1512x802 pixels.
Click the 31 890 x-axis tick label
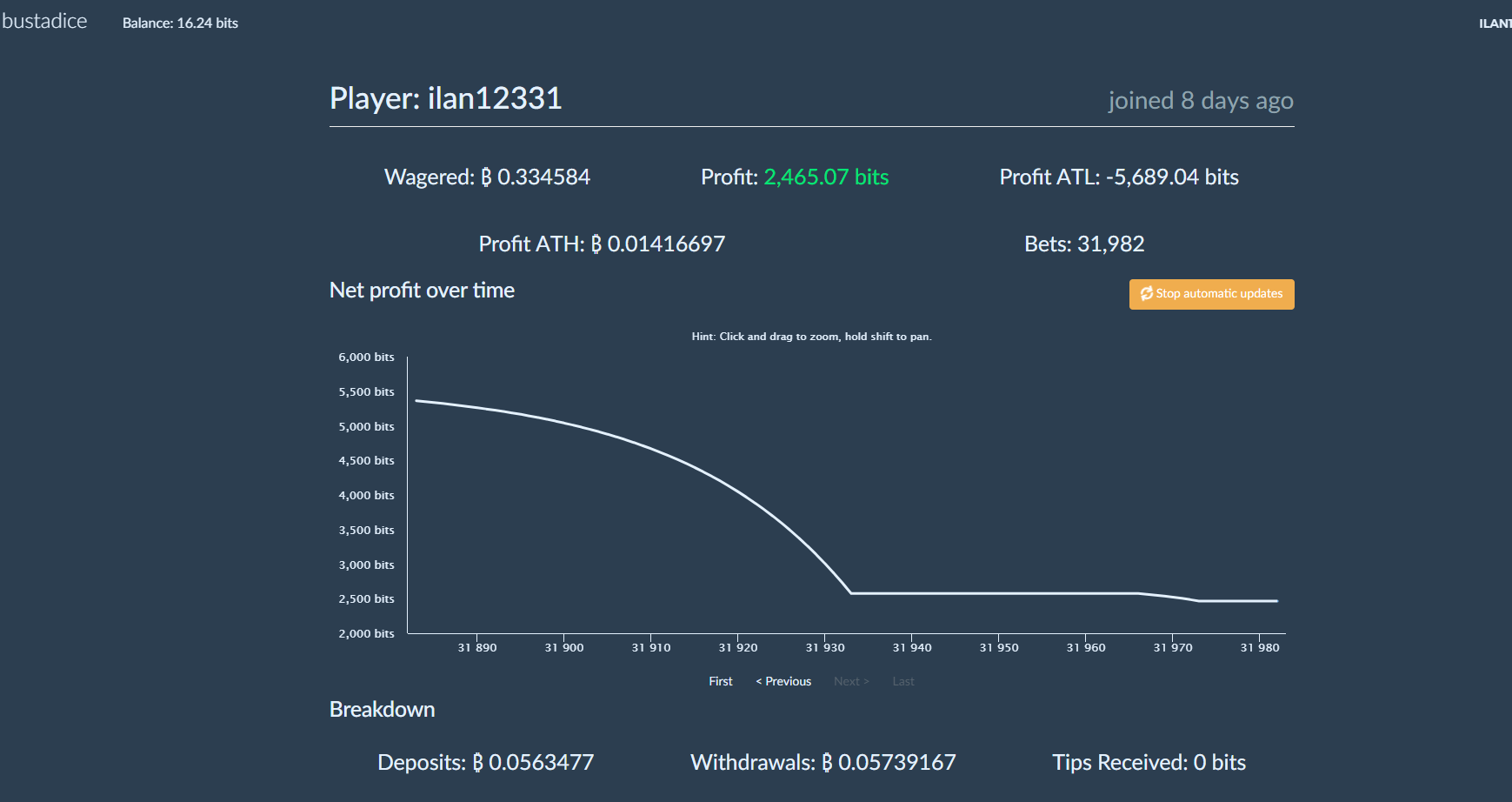[476, 648]
